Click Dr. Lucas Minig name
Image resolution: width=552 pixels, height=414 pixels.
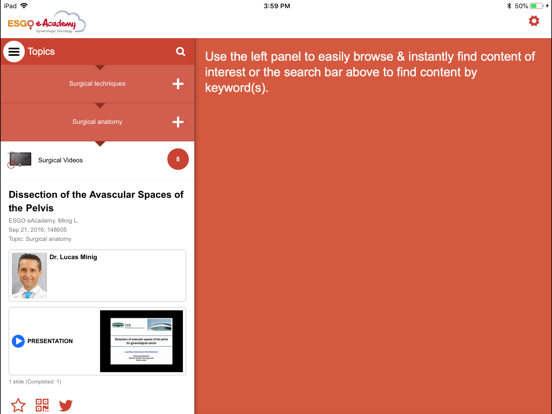[x=73, y=257]
